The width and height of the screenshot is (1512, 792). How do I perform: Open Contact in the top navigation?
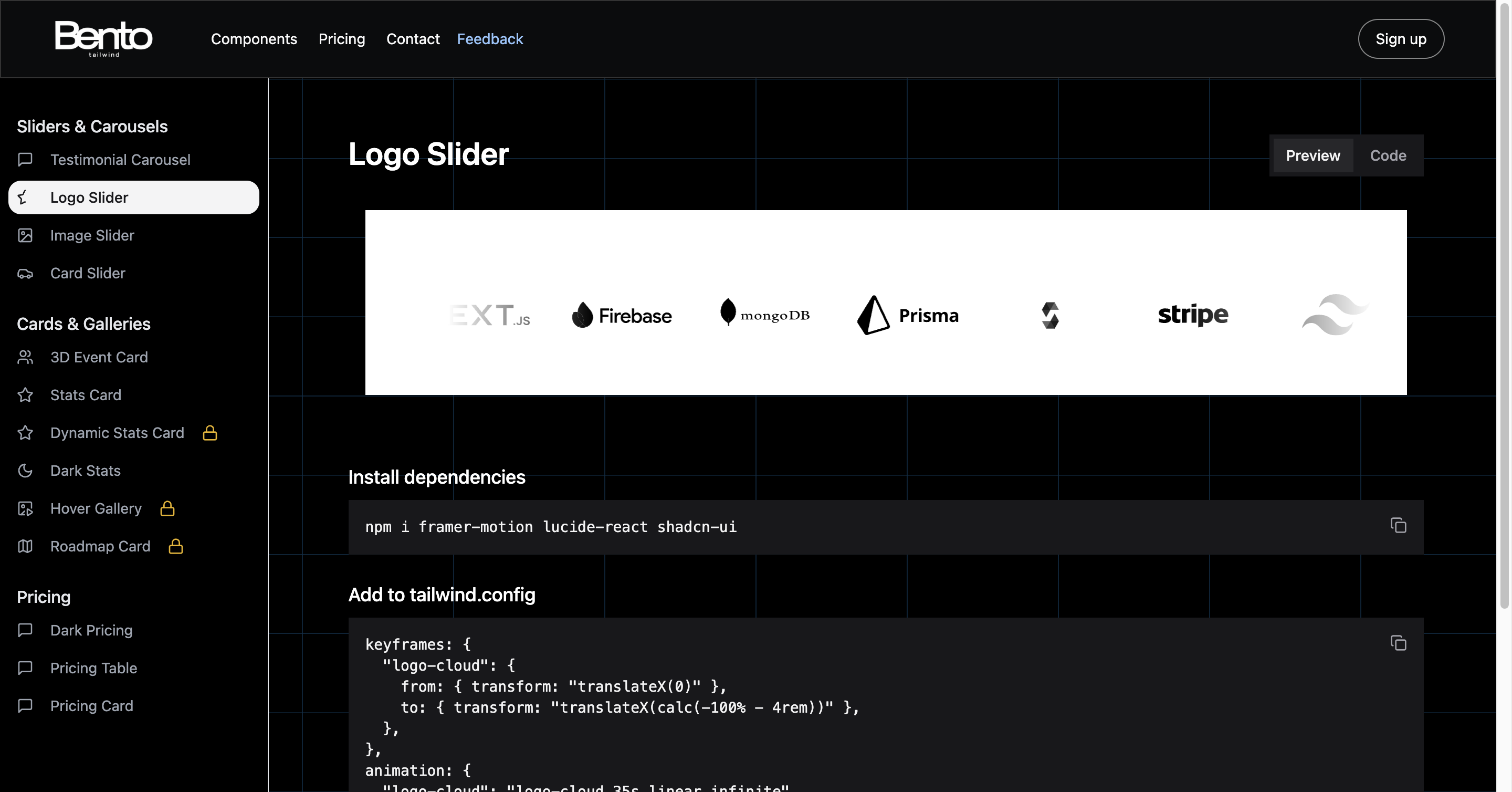click(413, 39)
